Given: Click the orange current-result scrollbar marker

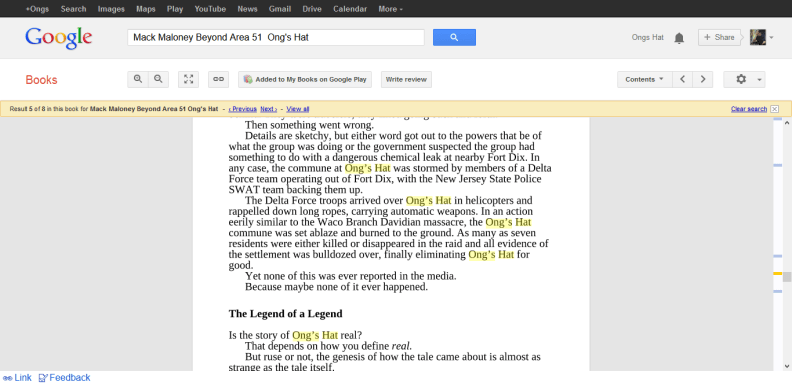Looking at the screenshot, I should [777, 273].
